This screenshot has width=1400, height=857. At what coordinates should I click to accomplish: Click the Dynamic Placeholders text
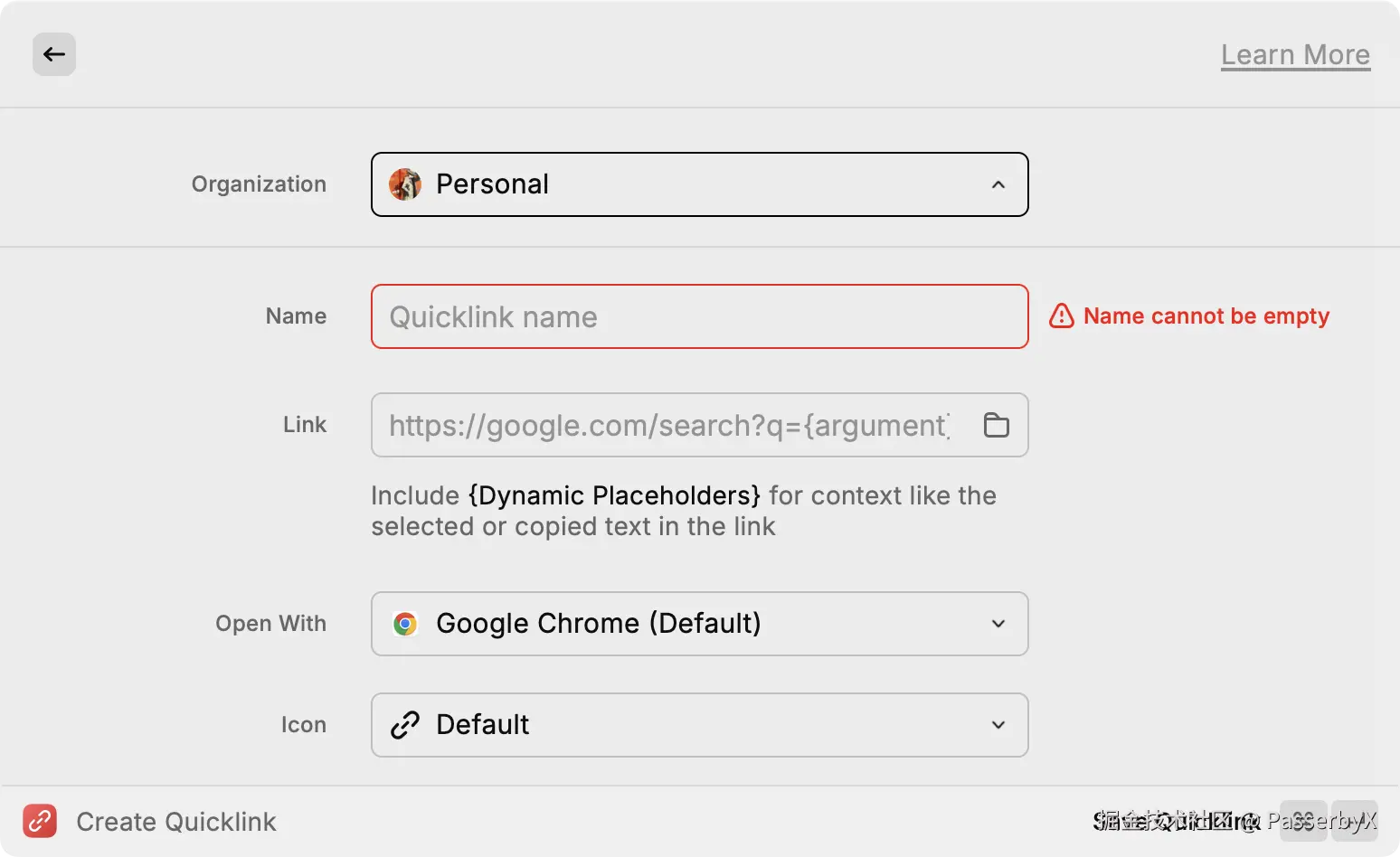click(x=614, y=495)
